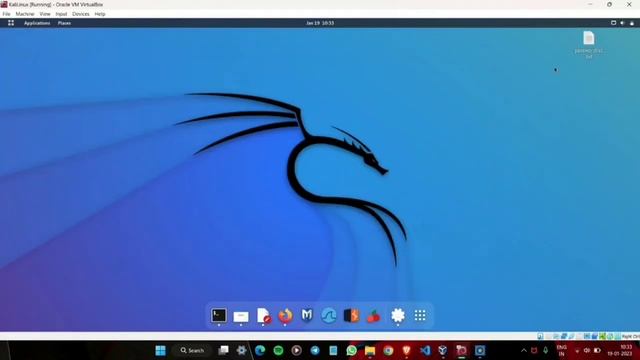Open the battery icon in system tray
This screenshot has width=640, height=360.
(x=597, y=351)
